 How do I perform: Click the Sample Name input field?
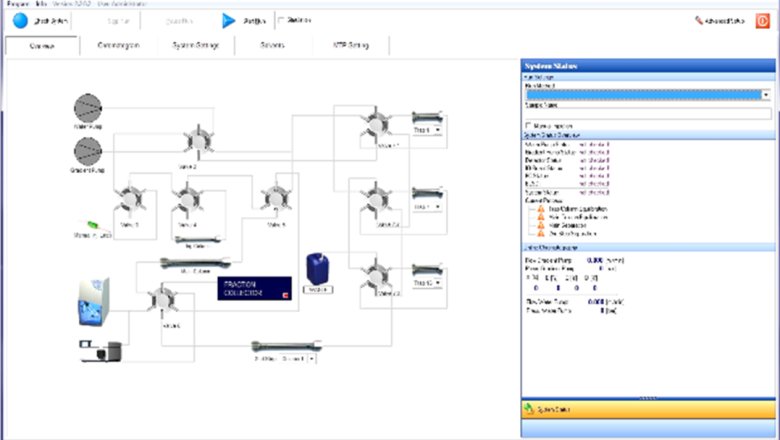[x=647, y=114]
